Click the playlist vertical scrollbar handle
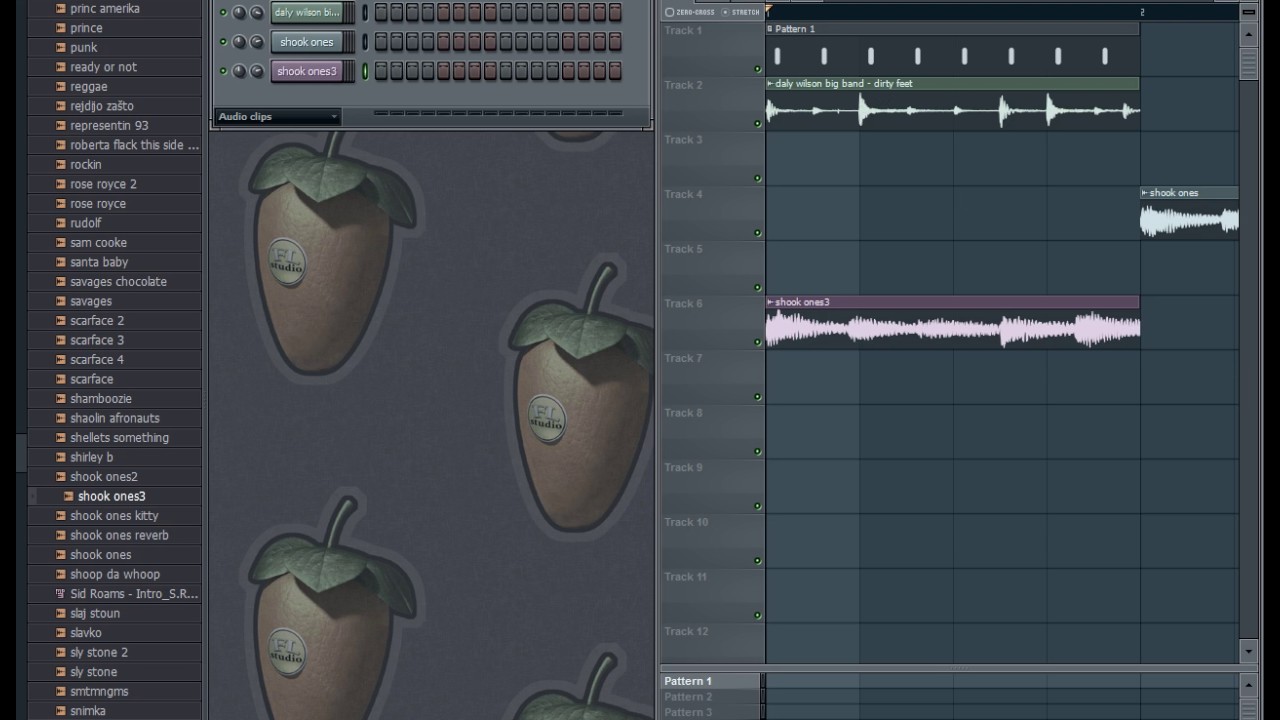 (1248, 63)
